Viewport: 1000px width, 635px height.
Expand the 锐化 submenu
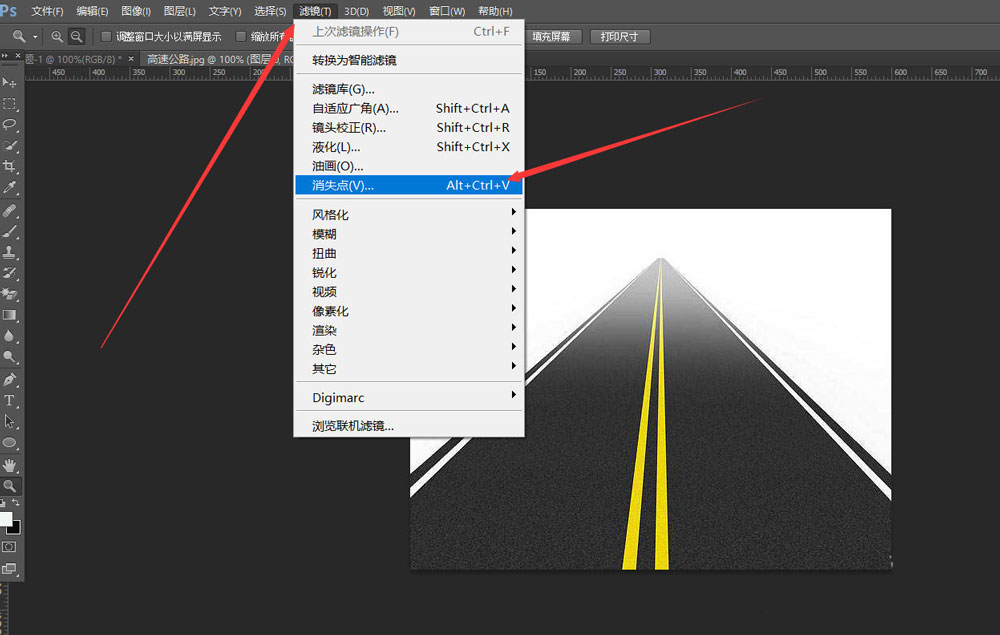coord(409,272)
